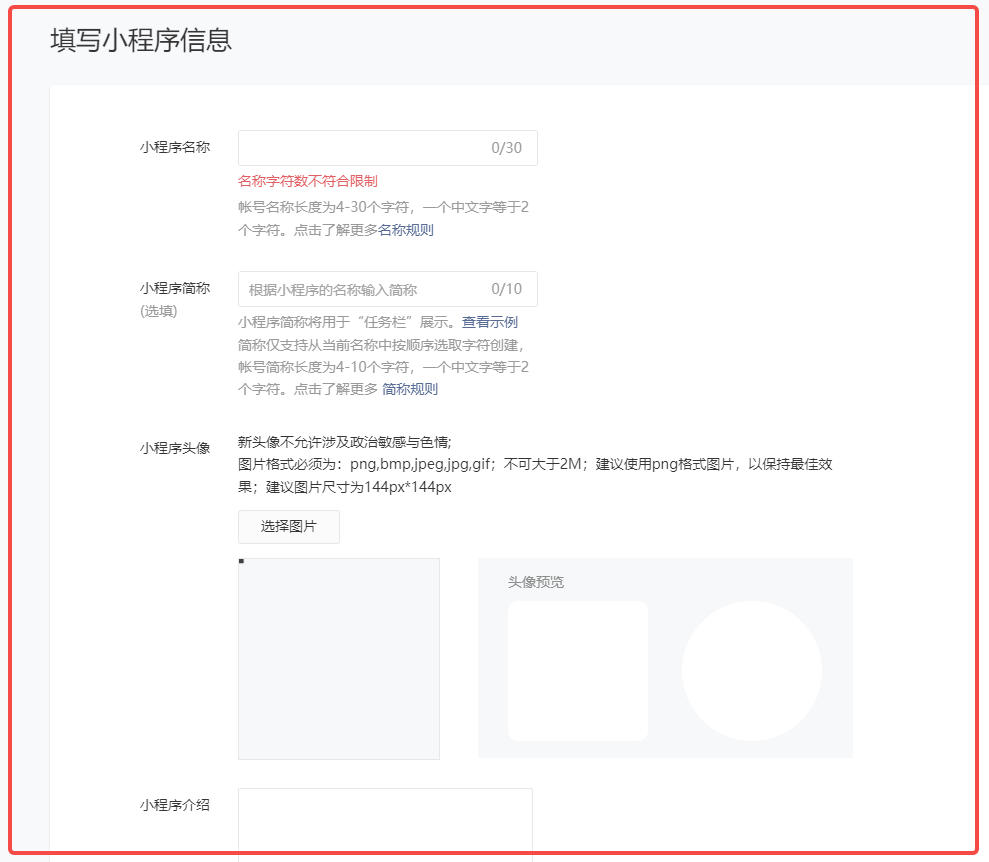This screenshot has height=862, width=989.
Task: Click the 小程序名称 input field
Action: tap(387, 148)
